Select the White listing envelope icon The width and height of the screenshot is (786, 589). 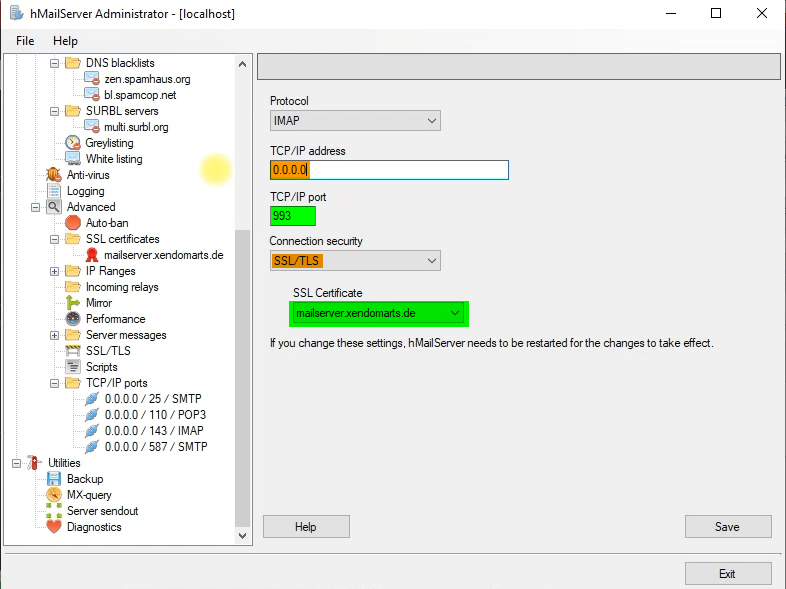73,159
